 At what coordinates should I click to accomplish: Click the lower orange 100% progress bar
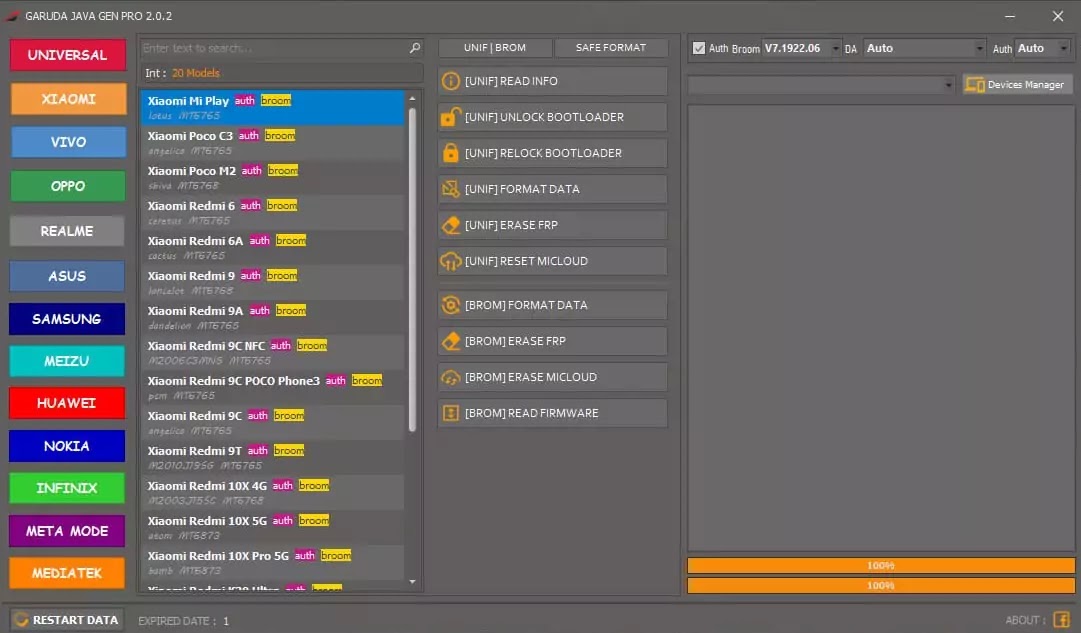click(880, 585)
